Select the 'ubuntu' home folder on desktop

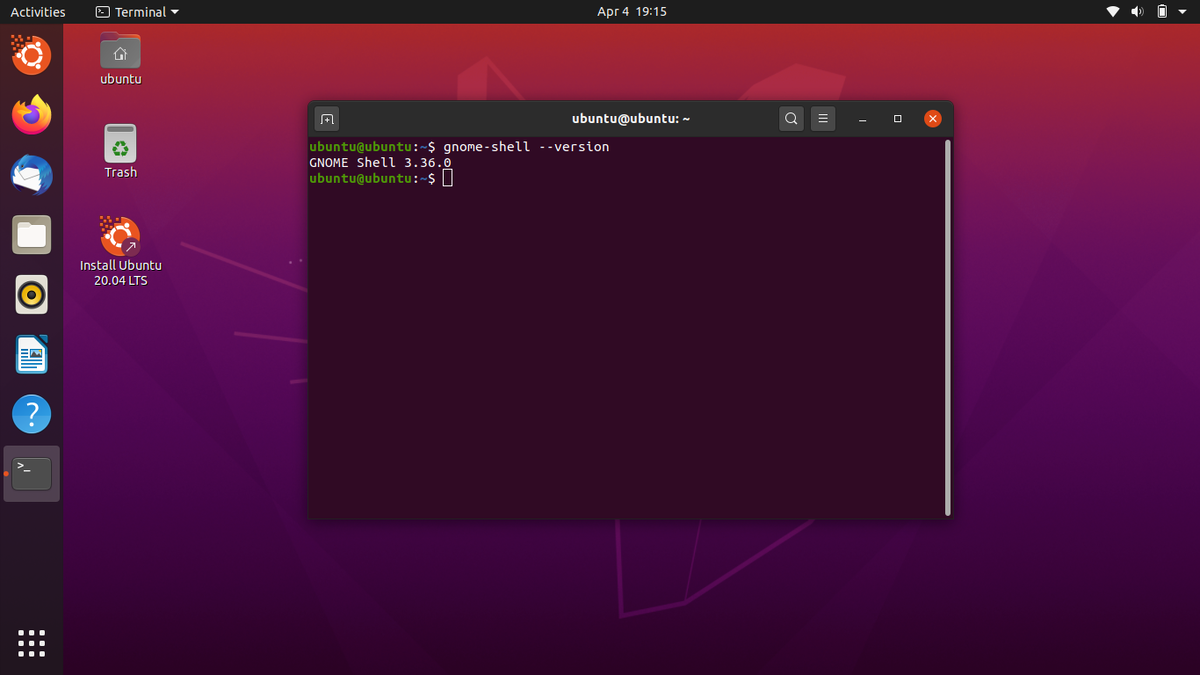121,59
